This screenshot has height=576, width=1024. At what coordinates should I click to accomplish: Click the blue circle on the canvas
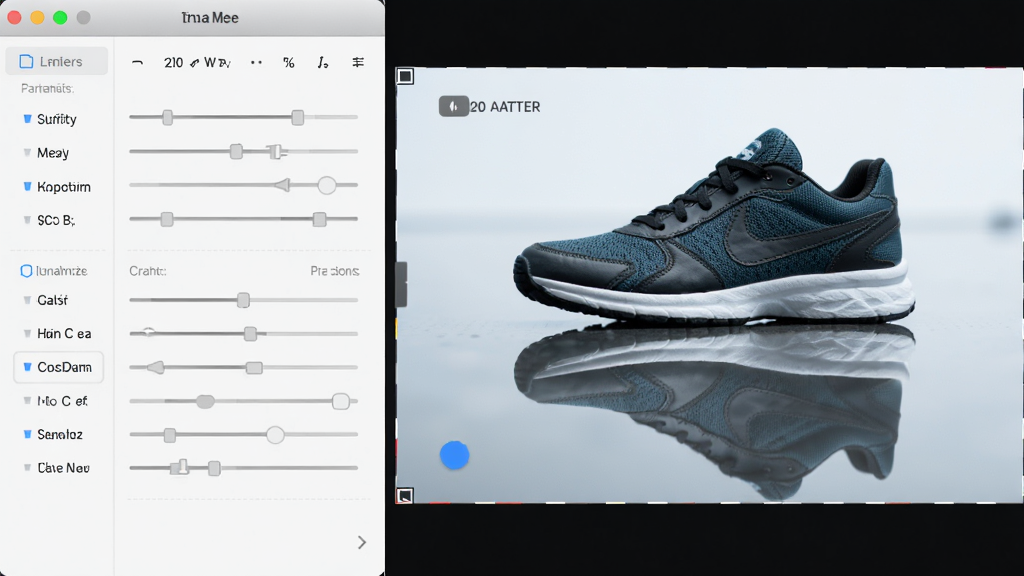coord(455,455)
